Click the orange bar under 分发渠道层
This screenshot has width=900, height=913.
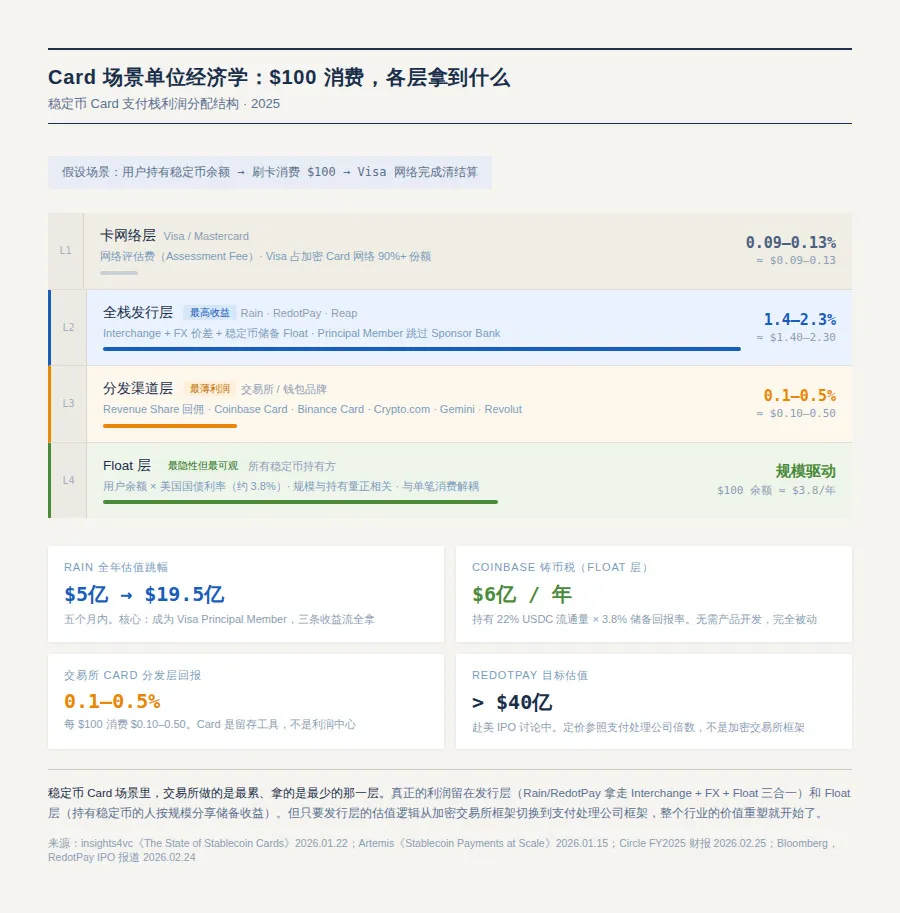pos(170,425)
